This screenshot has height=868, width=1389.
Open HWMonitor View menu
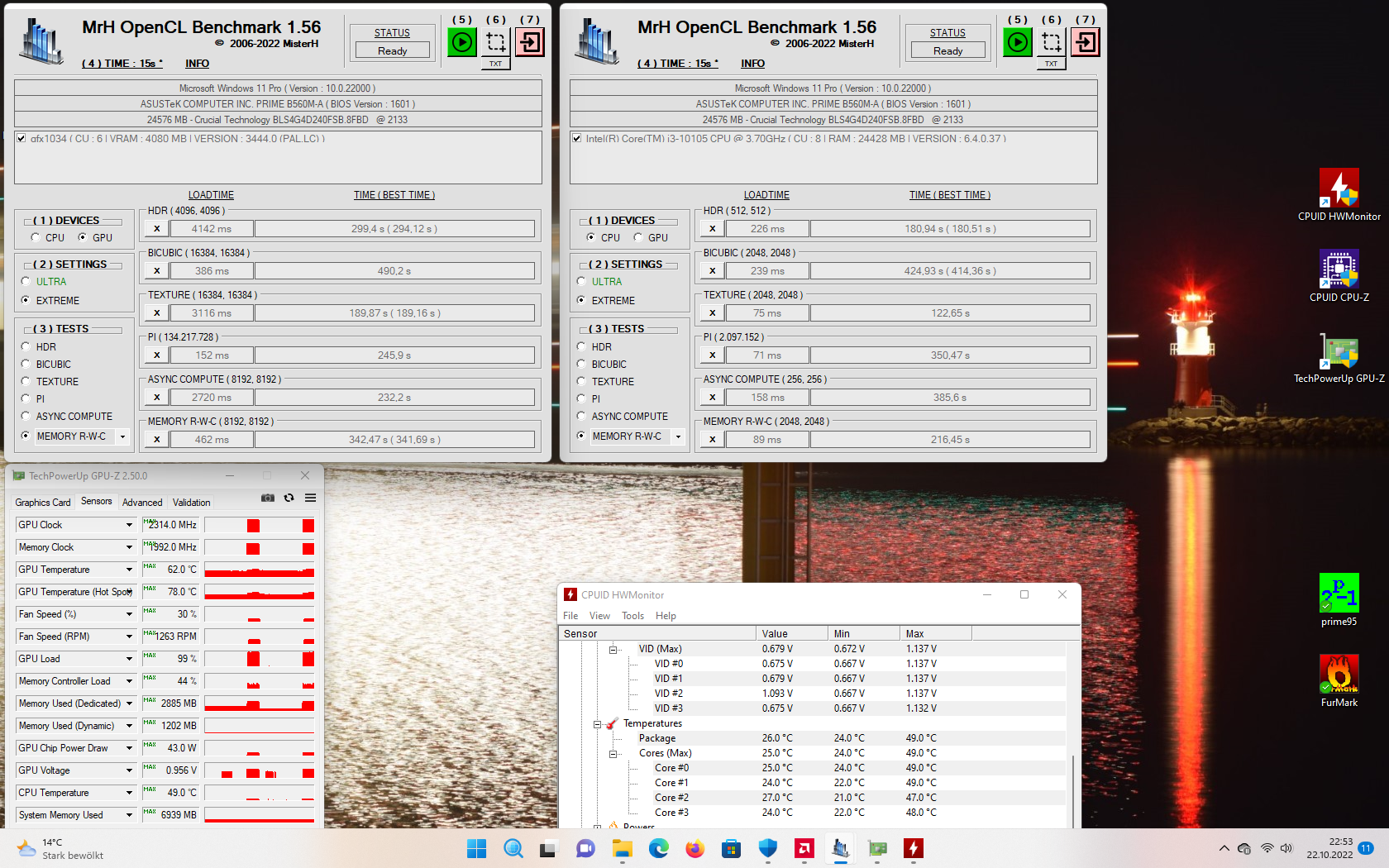tap(599, 616)
